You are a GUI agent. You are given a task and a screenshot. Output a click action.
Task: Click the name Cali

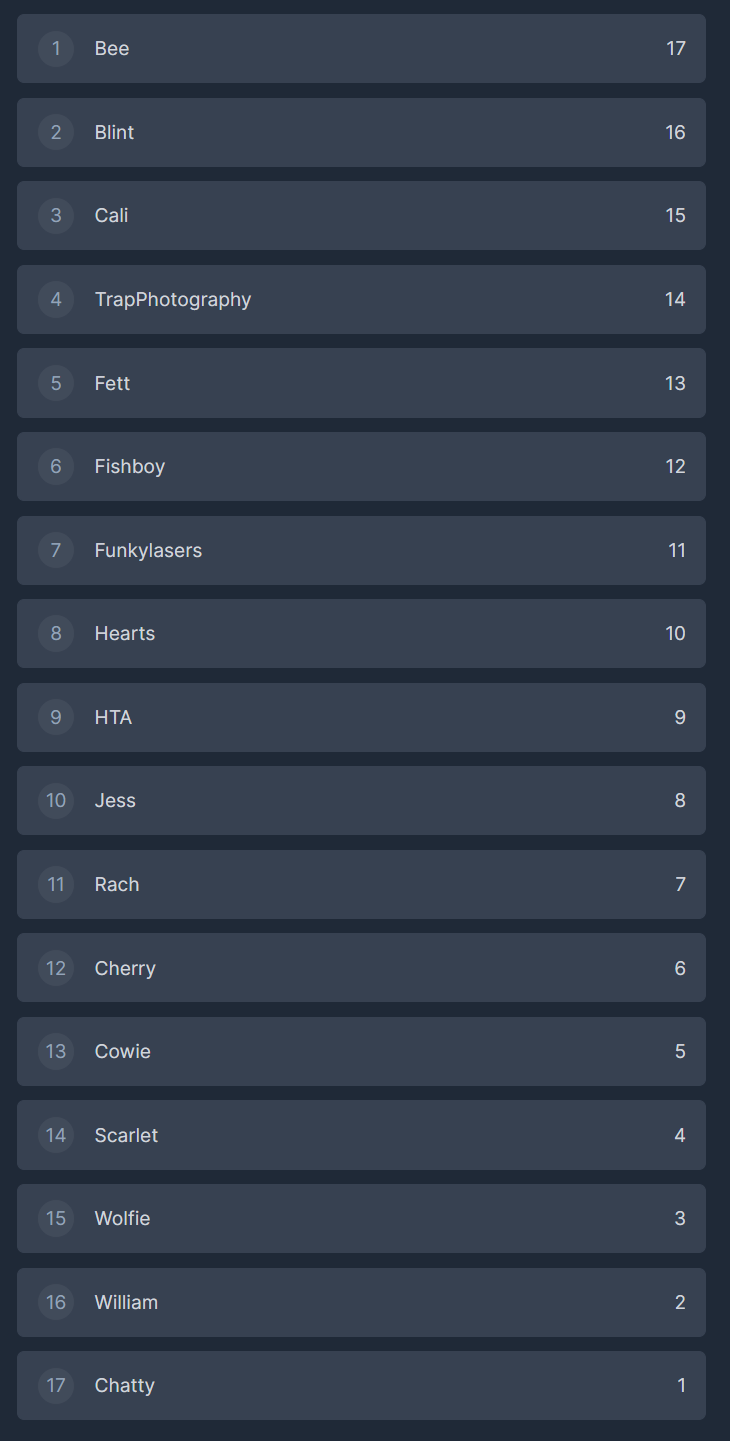pyautogui.click(x=112, y=215)
